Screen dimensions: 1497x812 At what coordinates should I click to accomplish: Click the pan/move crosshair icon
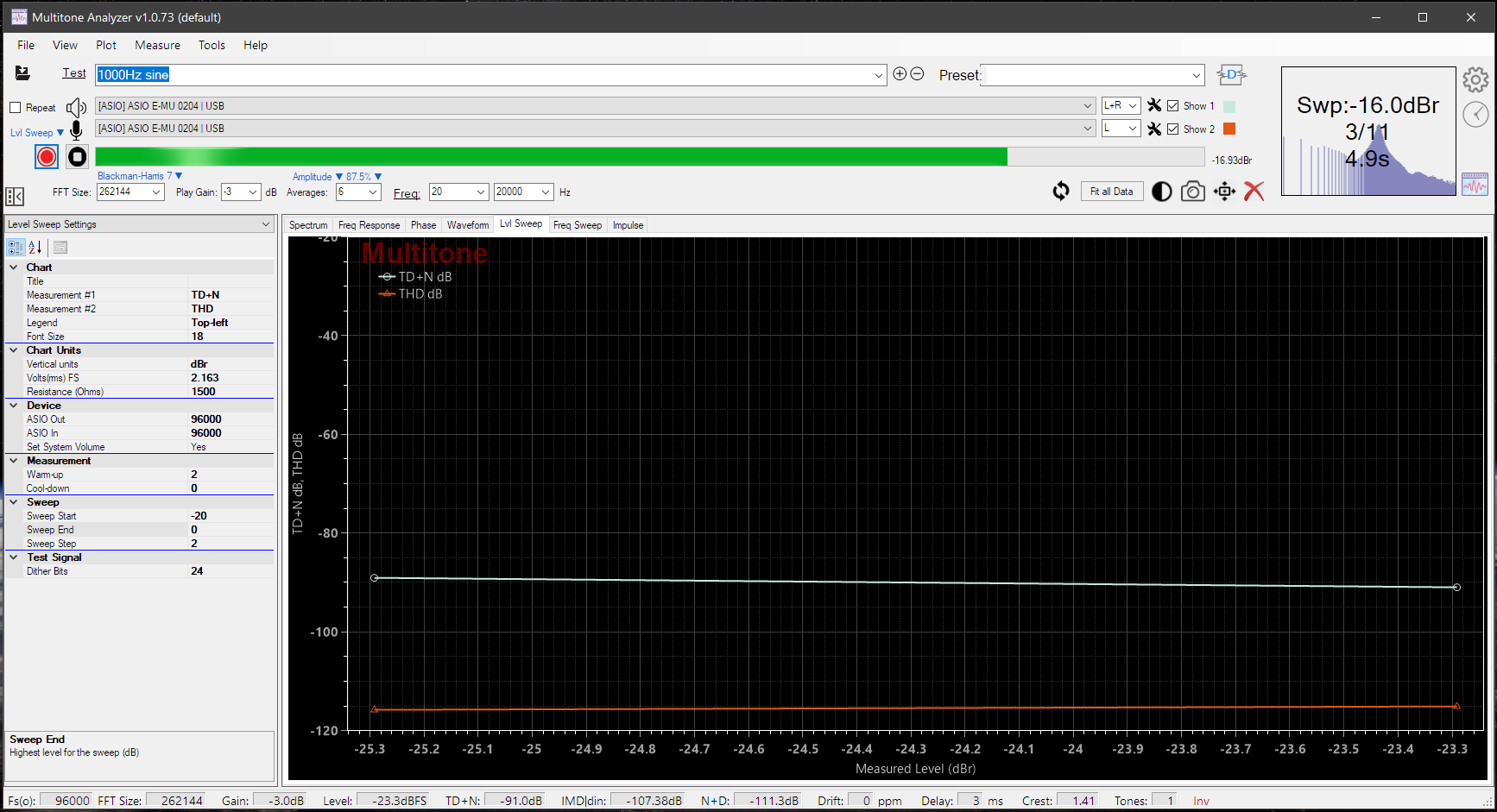click(1224, 192)
